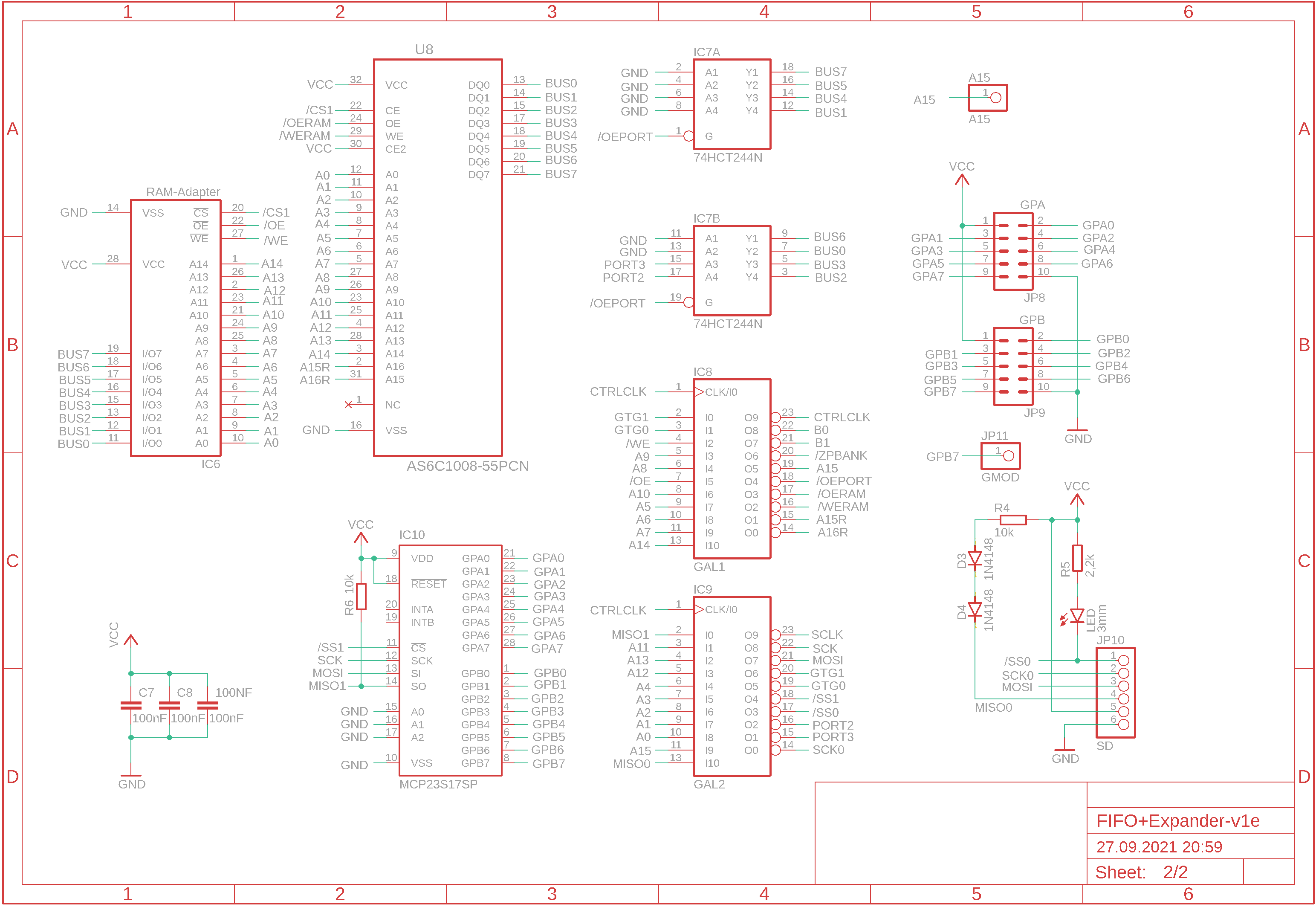Viewport: 1316px width, 907px height.
Task: Select the IC10 port expander chip body
Action: 451,661
